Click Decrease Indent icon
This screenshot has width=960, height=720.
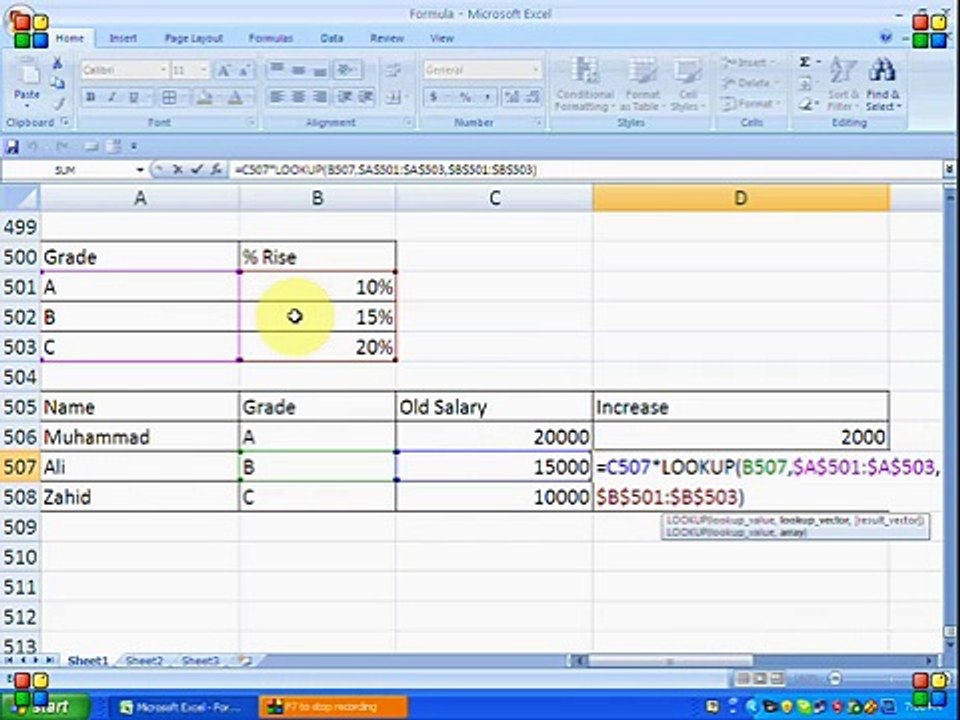pos(345,97)
